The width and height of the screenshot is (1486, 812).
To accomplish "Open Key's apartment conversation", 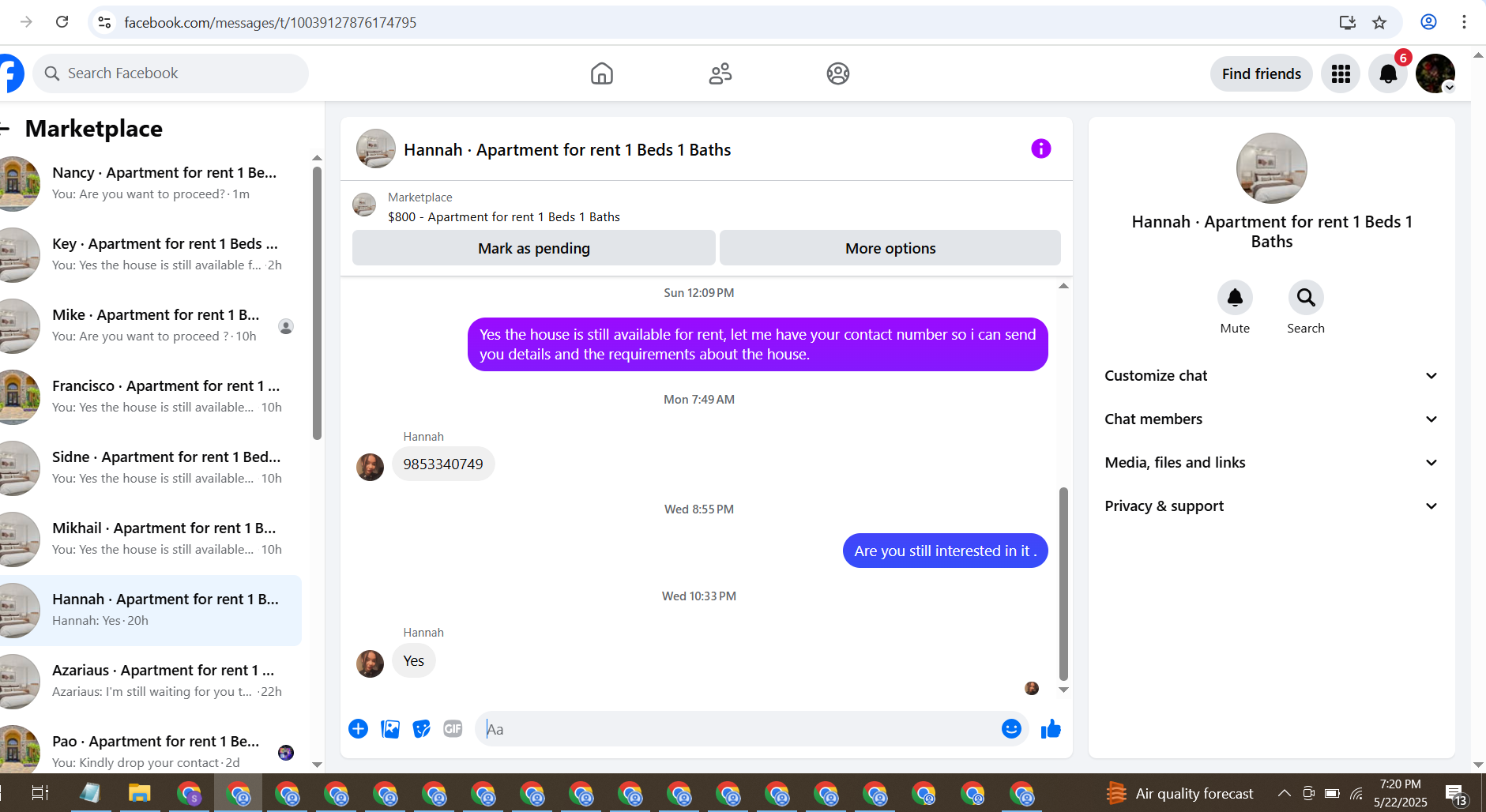I will pyautogui.click(x=151, y=254).
